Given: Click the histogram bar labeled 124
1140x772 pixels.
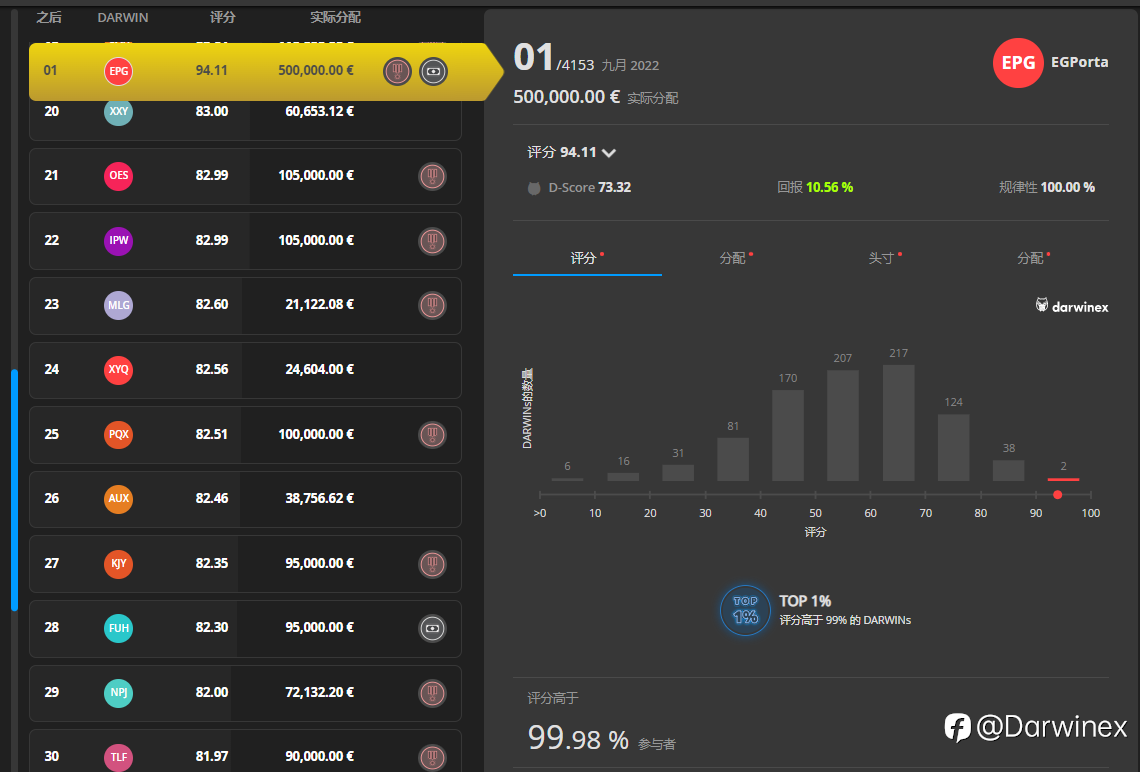Looking at the screenshot, I should (x=954, y=447).
